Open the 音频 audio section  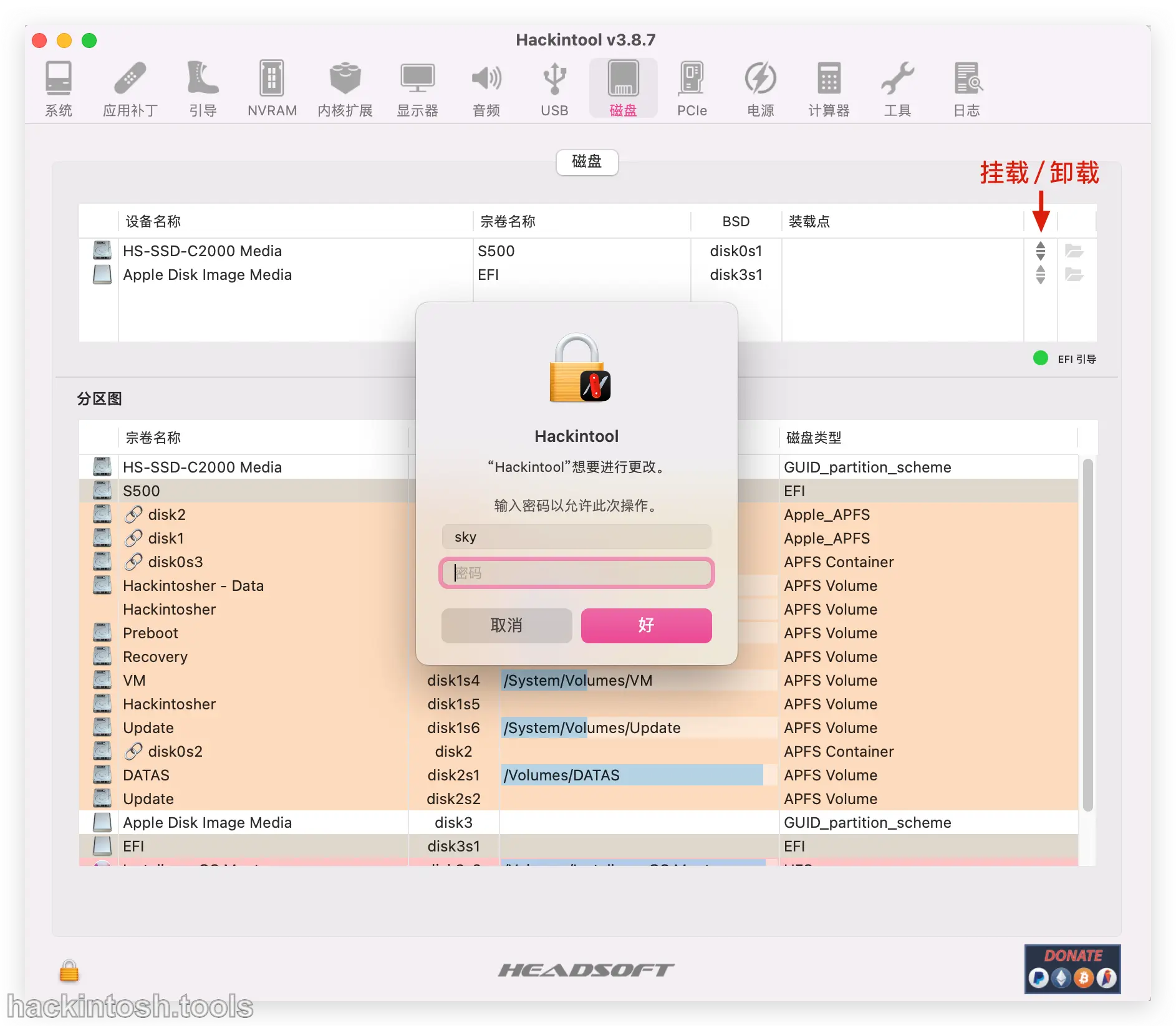tap(486, 89)
